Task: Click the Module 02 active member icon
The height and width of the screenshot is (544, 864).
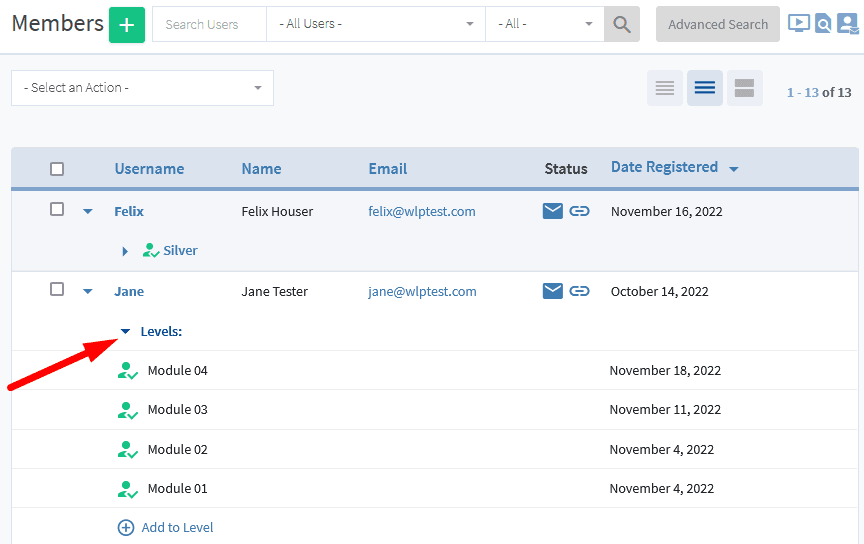Action: pos(127,449)
